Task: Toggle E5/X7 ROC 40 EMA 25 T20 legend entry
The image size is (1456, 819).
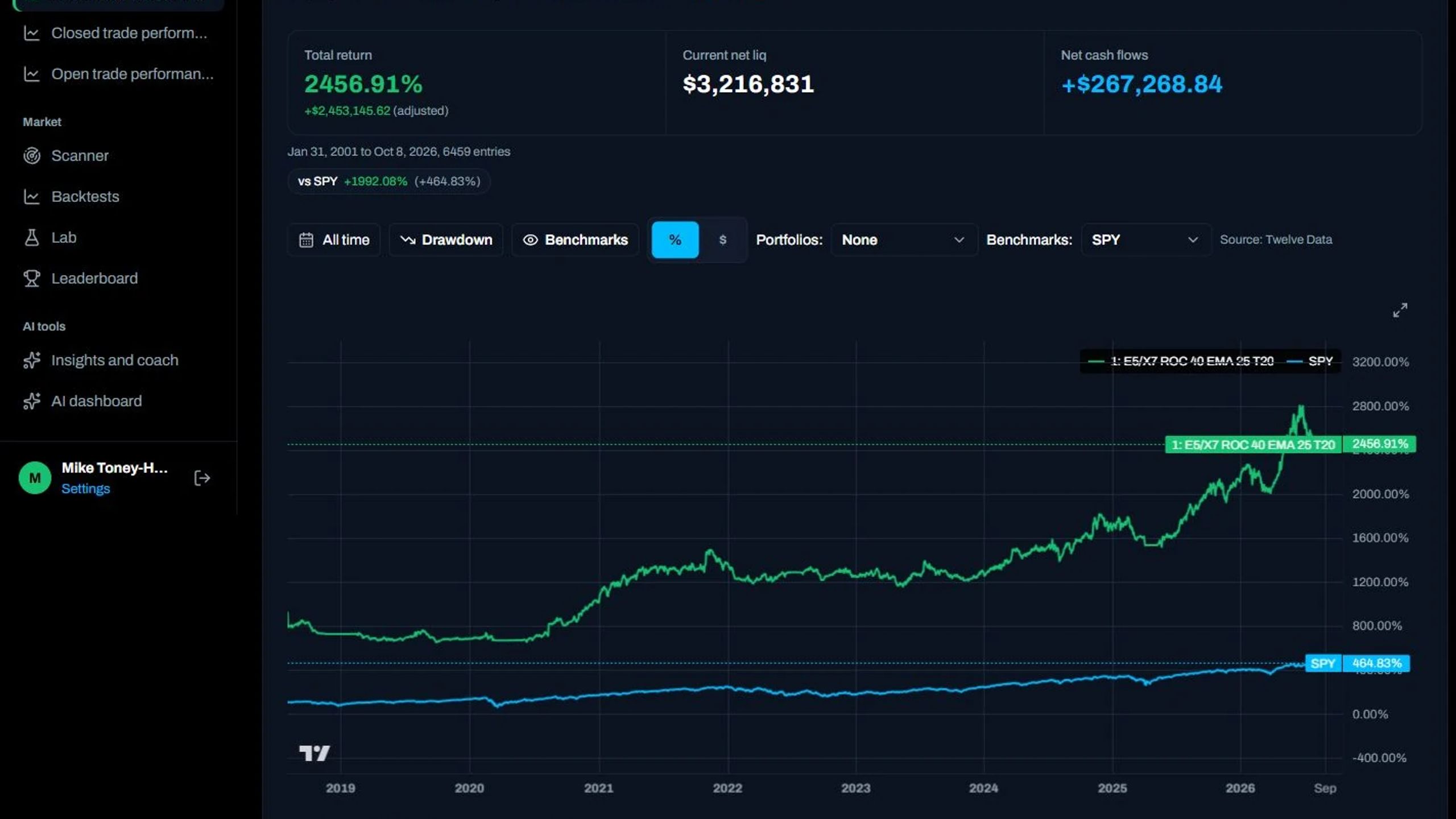Action: [x=1181, y=361]
